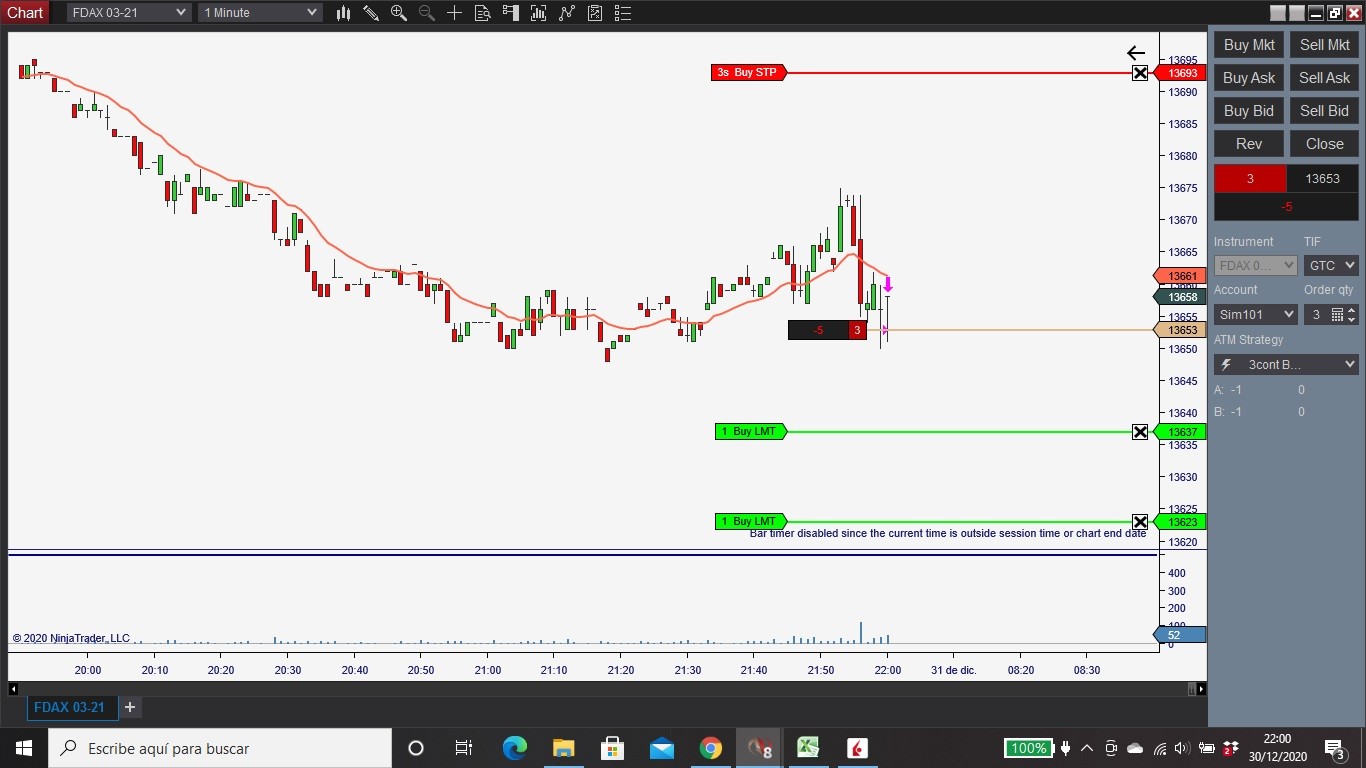Click the Buy Ask button
This screenshot has width=1366, height=768.
(1249, 78)
